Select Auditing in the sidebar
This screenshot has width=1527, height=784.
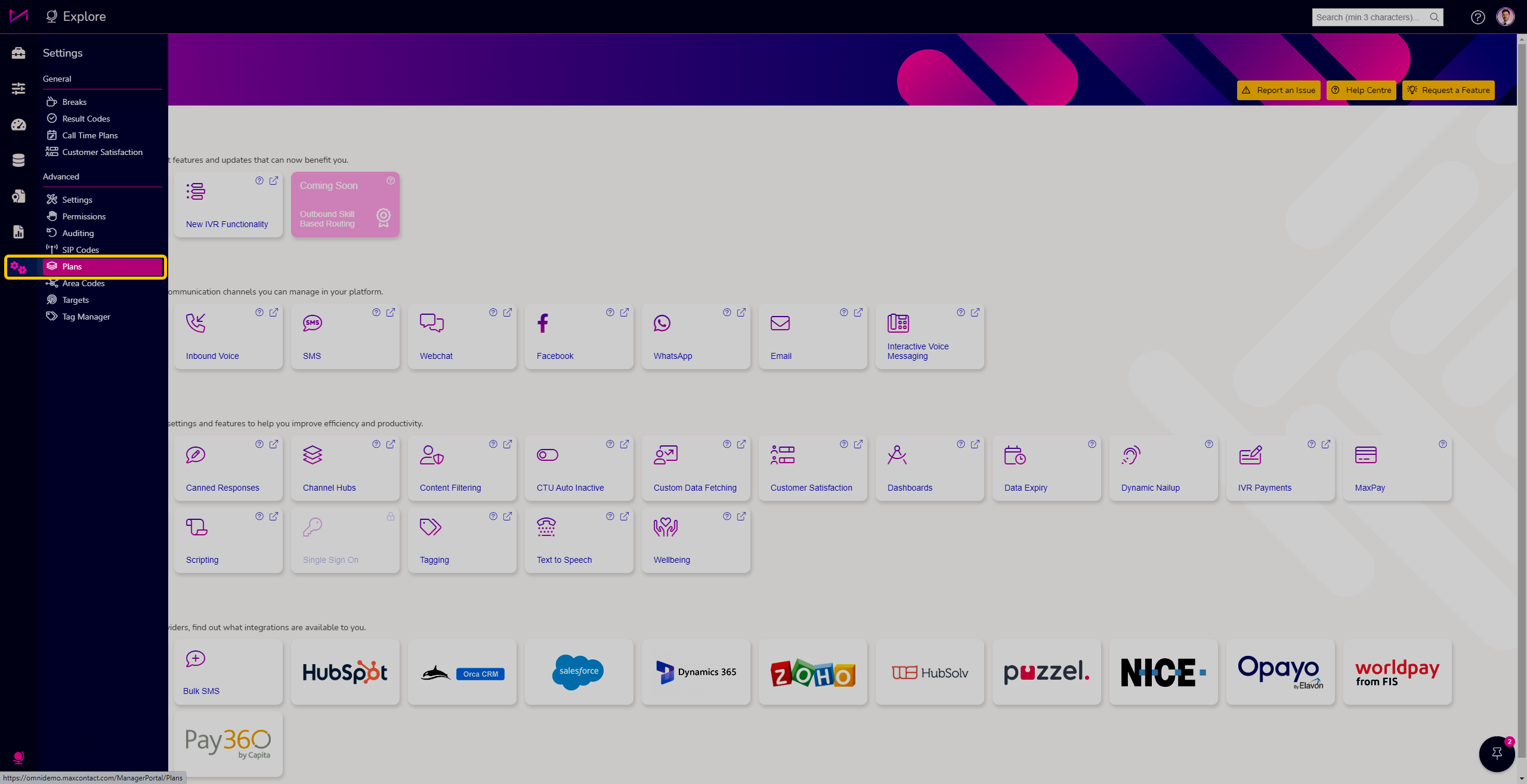pos(103,233)
